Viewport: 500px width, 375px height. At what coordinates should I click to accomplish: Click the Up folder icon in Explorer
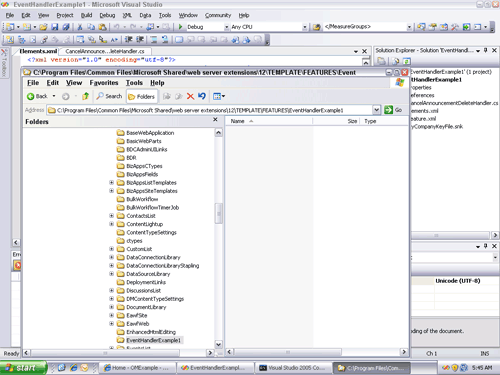85,96
